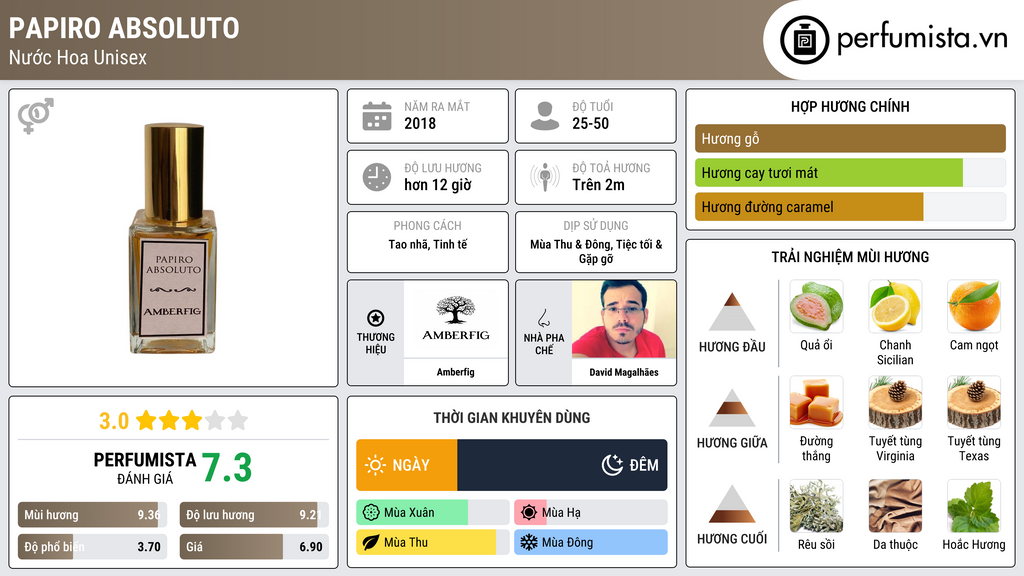Select the Cam ngọt orange note image
This screenshot has height=576, width=1024.
coord(974,306)
